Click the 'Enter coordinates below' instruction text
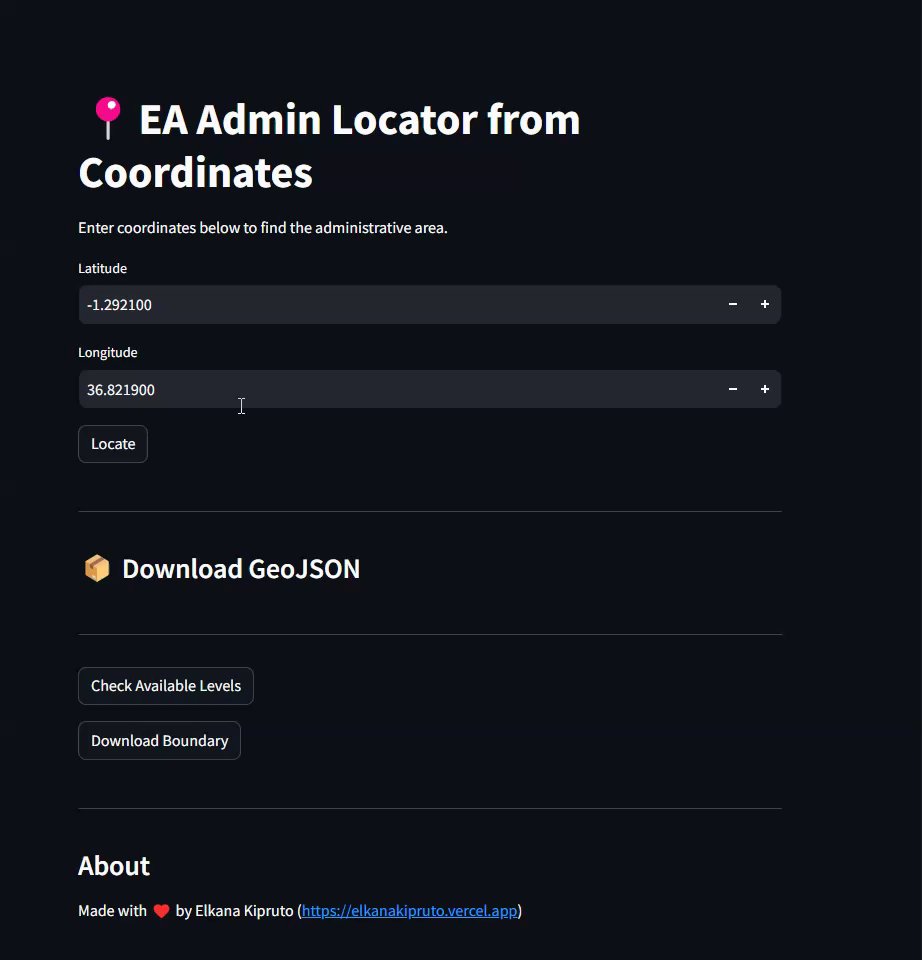This screenshot has height=960, width=922. [x=263, y=228]
